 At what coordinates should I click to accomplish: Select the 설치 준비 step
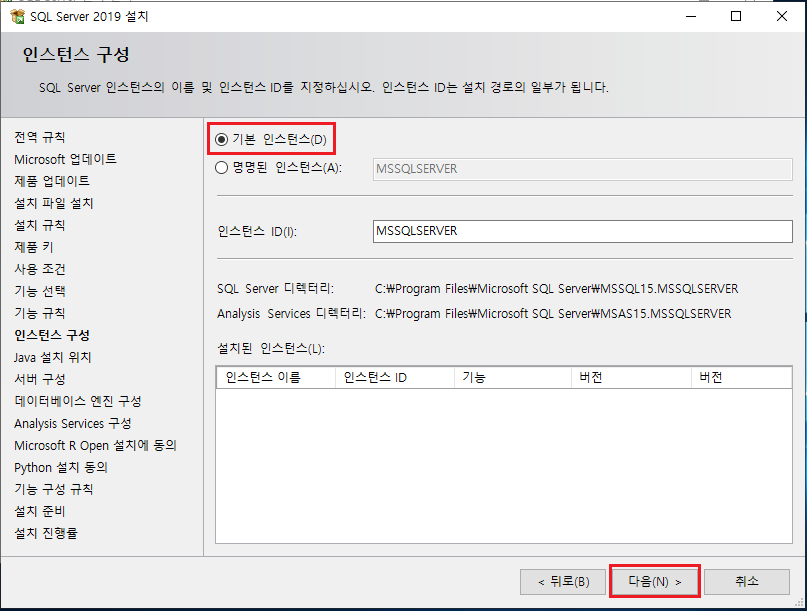coord(40,511)
